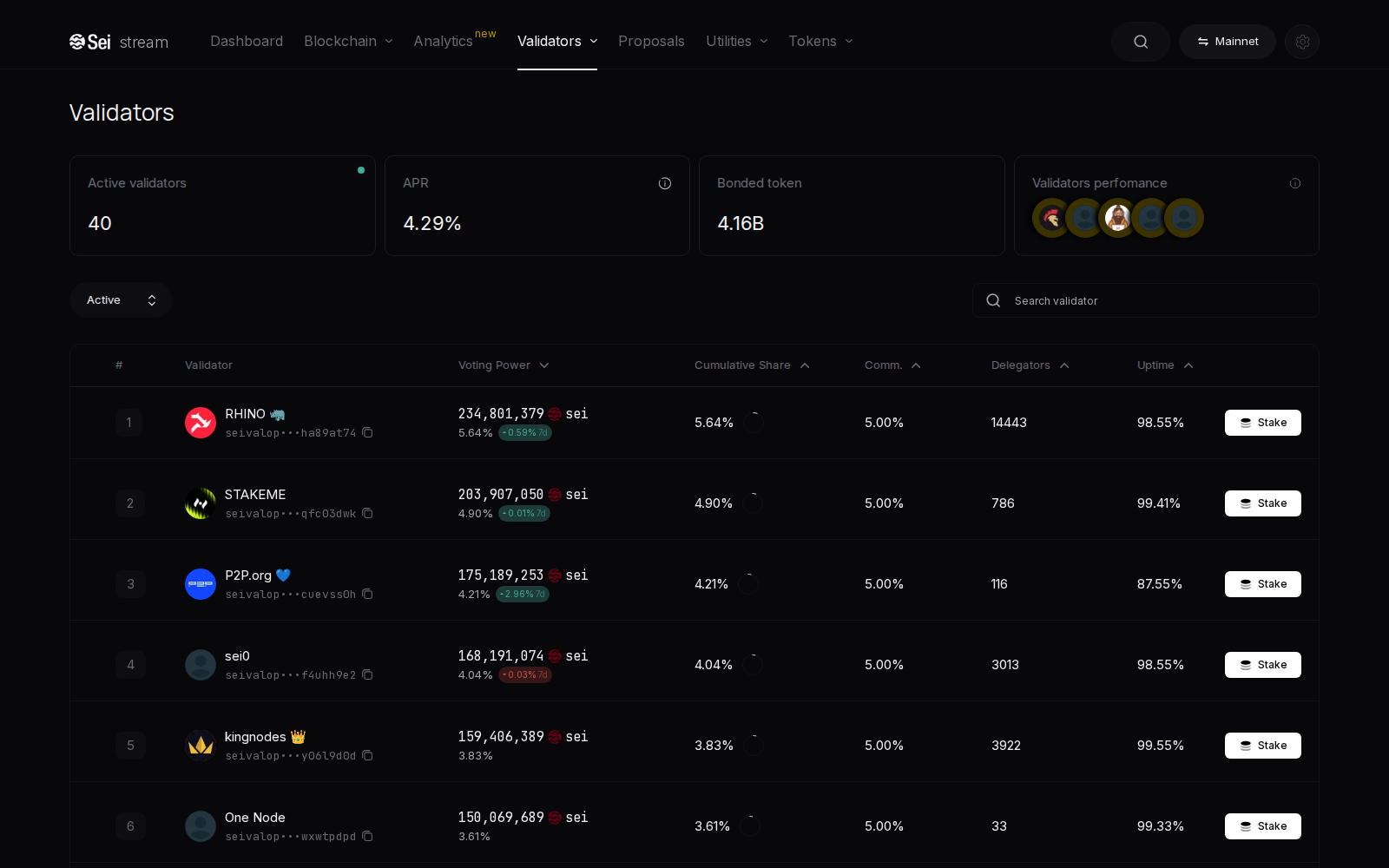Screen dimensions: 1389x868
Task: Sort by Comm. column
Action: pyautogui.click(x=892, y=365)
